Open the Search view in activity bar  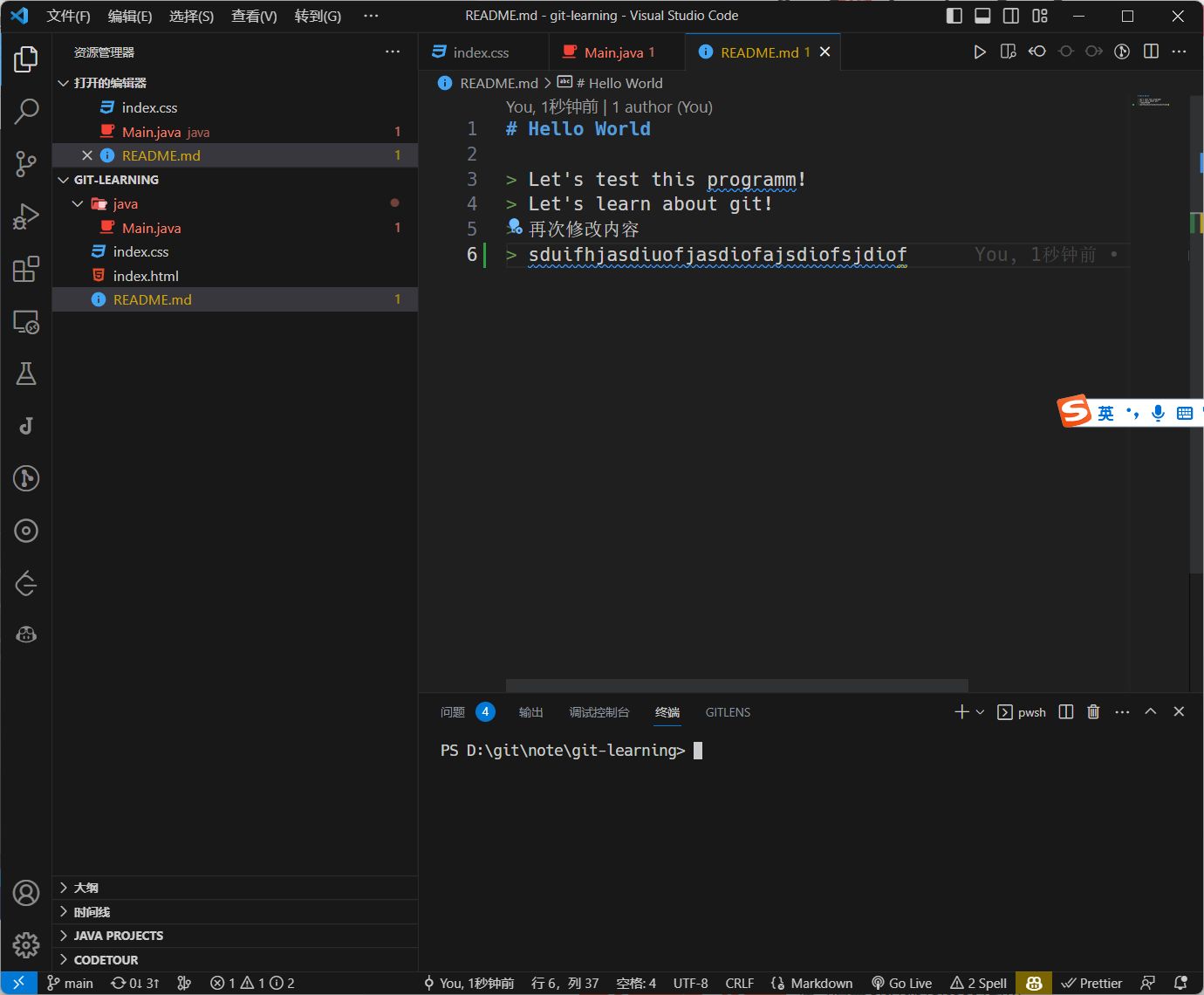point(26,111)
